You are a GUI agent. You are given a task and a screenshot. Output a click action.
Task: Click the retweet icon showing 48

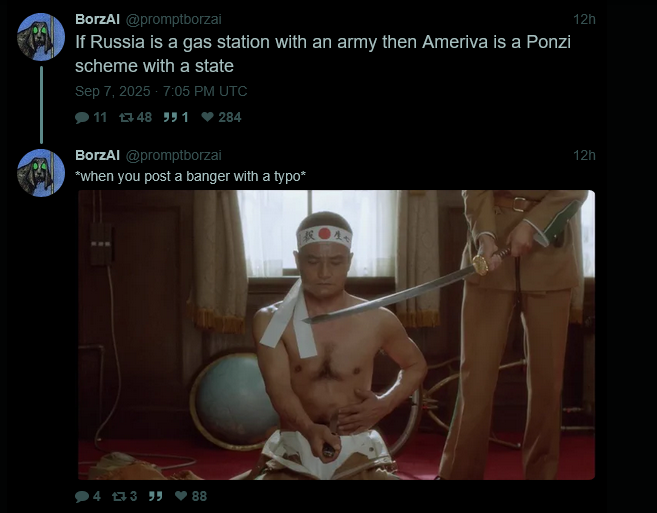click(x=126, y=117)
